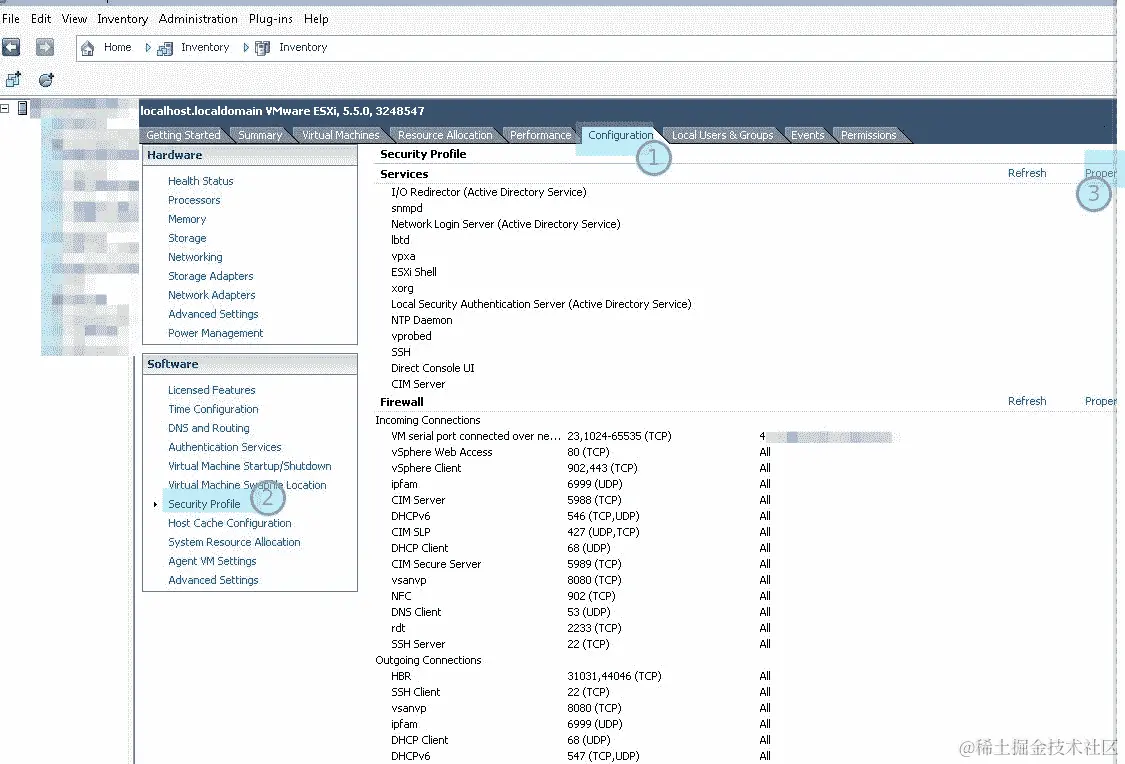Select Direct Console UI service row
Image resolution: width=1125 pixels, height=764 pixels.
[x=433, y=368]
